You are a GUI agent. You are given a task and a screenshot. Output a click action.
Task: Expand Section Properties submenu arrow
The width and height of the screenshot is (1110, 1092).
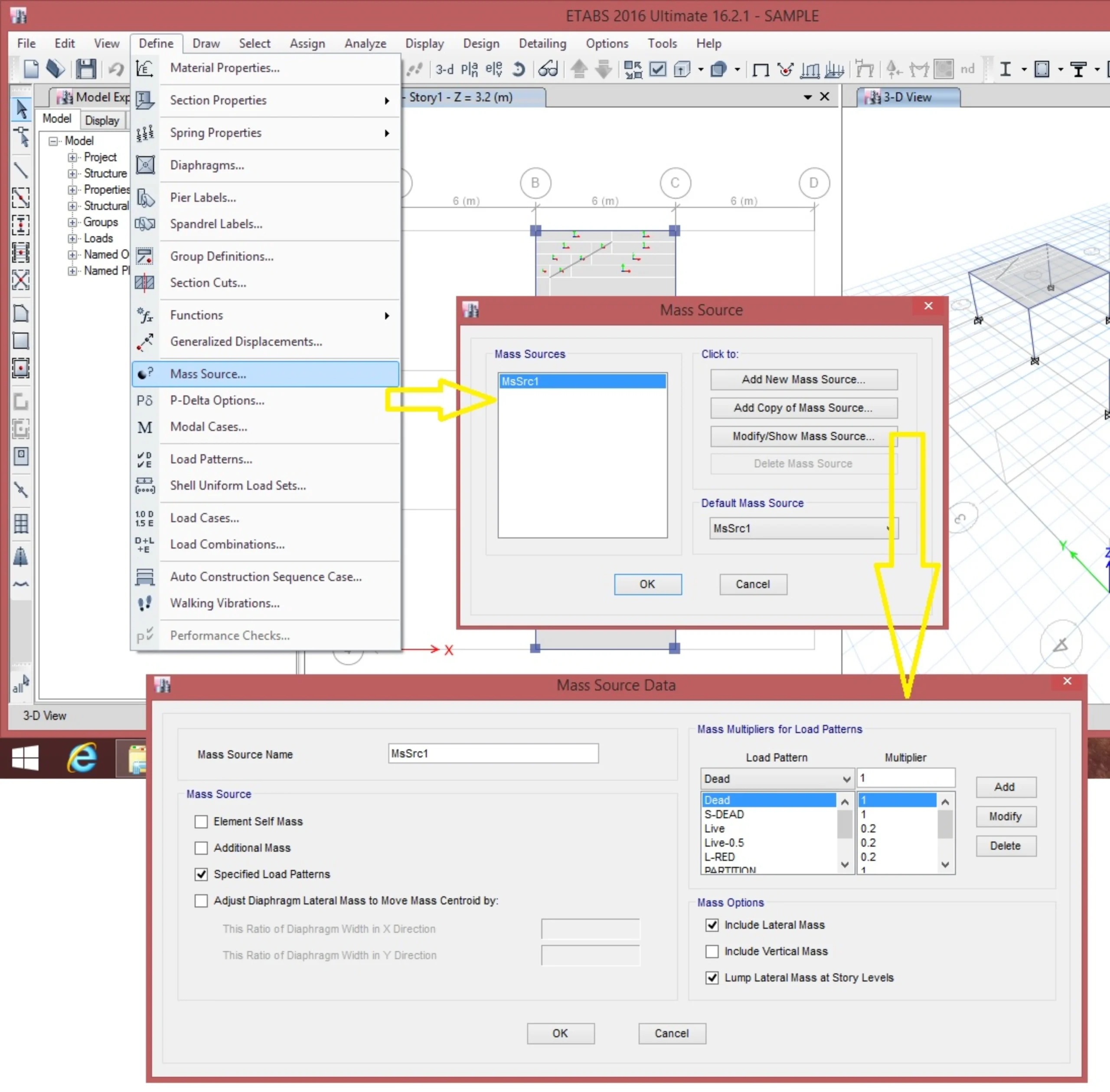[387, 101]
